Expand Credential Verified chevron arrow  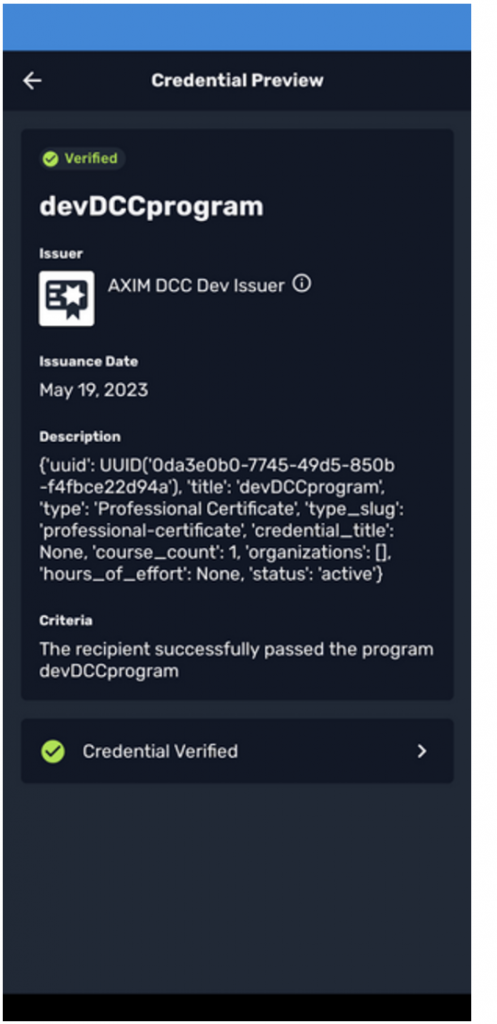tap(422, 751)
